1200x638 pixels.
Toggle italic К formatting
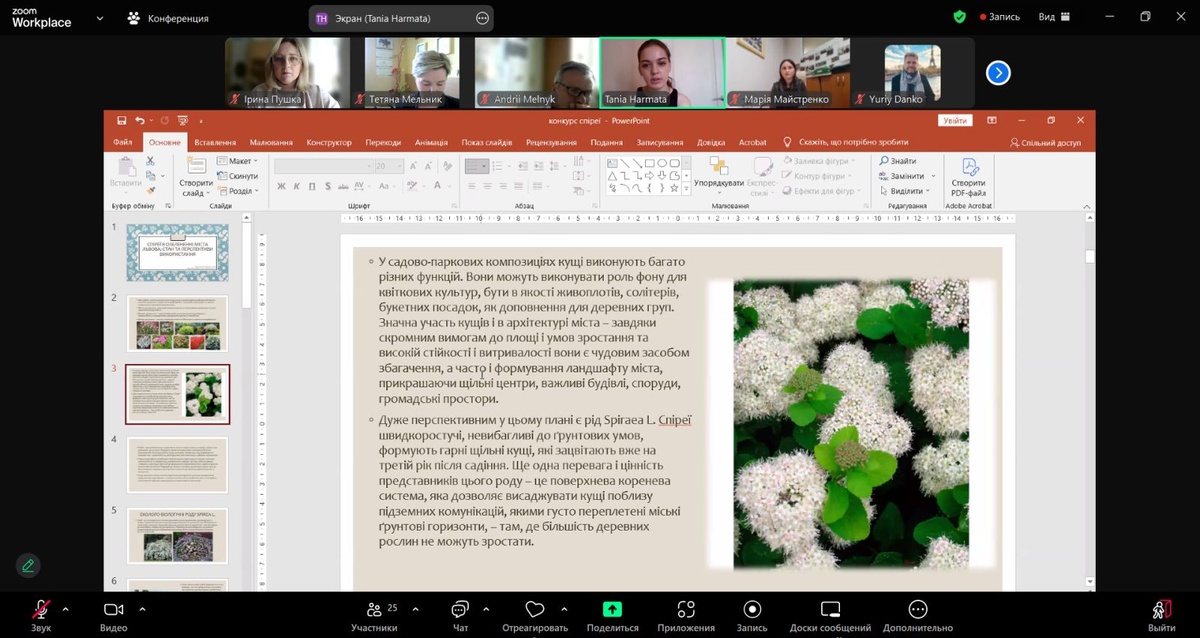click(x=297, y=186)
